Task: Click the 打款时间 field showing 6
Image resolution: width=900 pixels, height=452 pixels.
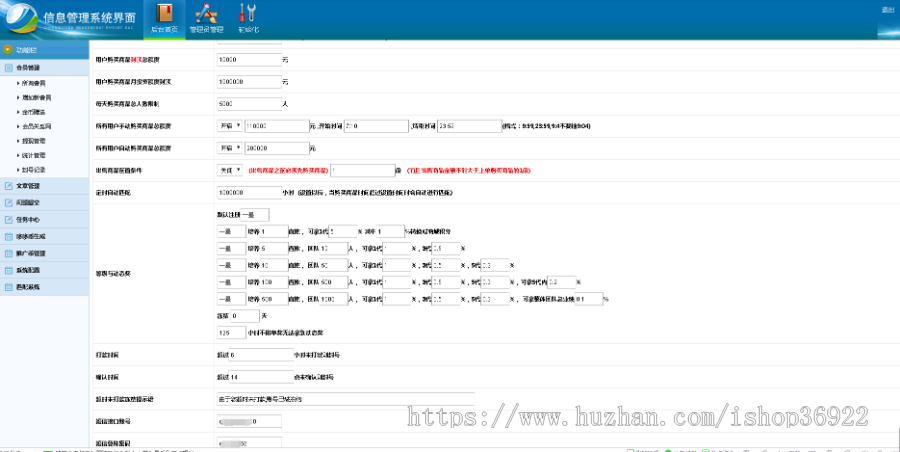Action: pyautogui.click(x=261, y=356)
